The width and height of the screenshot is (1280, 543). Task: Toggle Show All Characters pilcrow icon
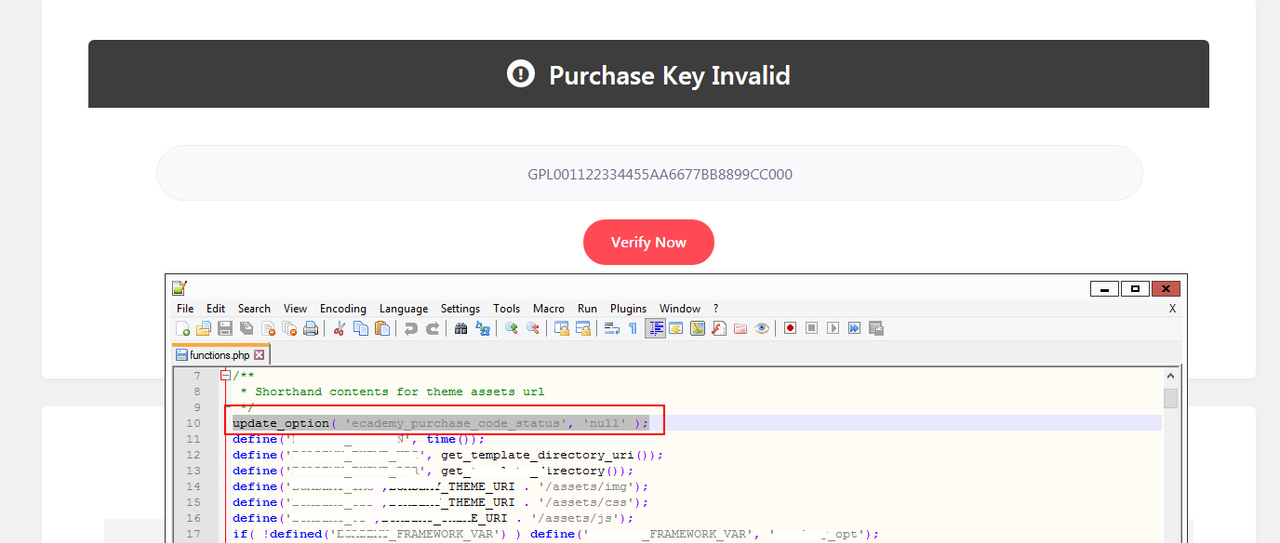633,328
